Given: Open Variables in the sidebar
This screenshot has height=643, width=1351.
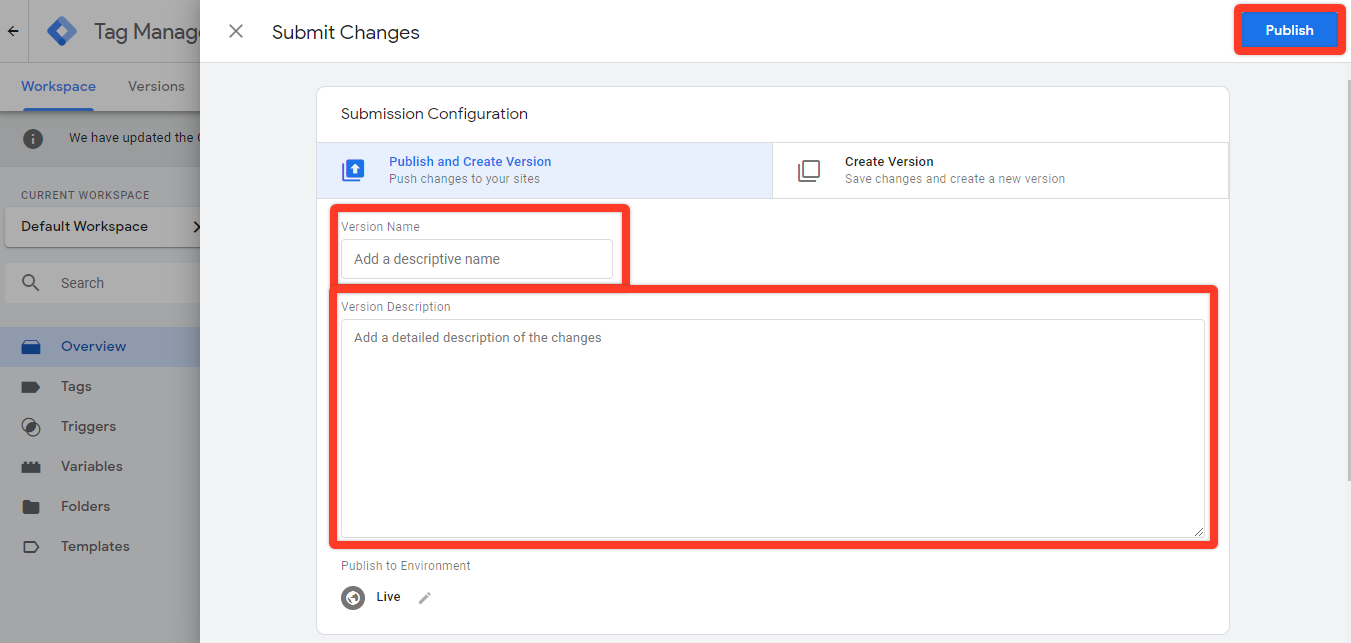Looking at the screenshot, I should pos(100,467).
